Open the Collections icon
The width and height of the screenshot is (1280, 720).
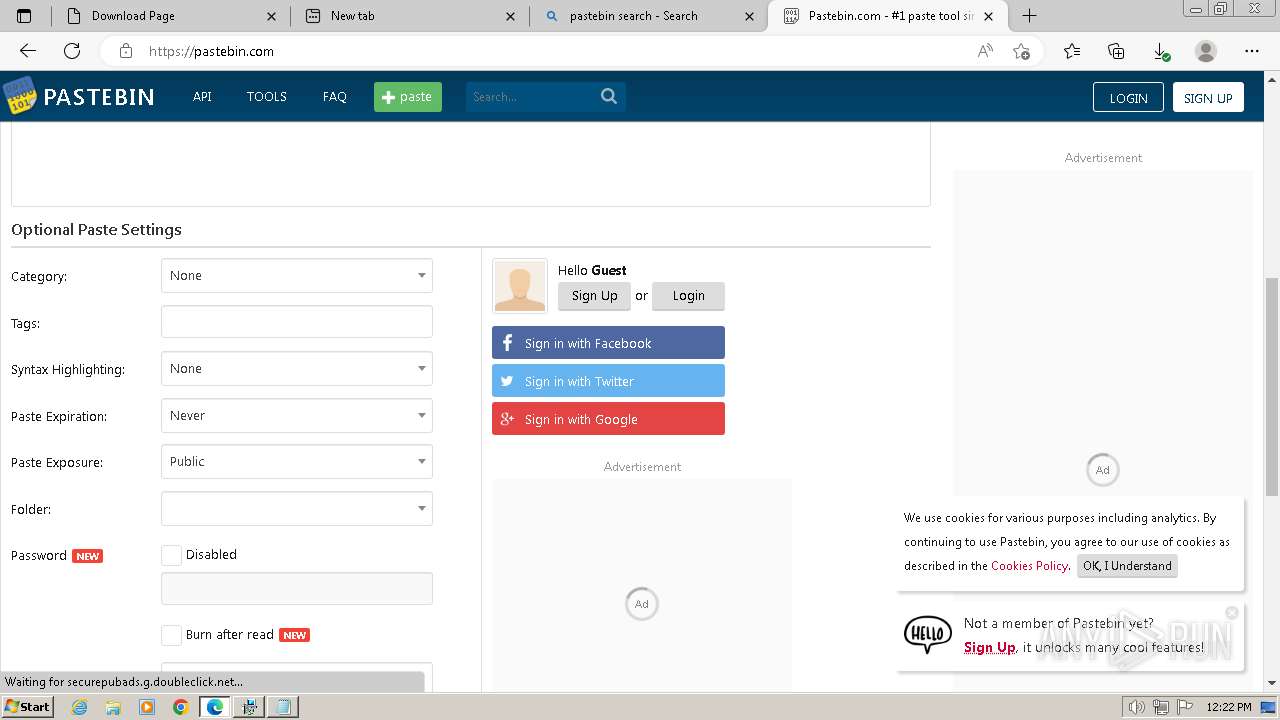pos(1116,51)
